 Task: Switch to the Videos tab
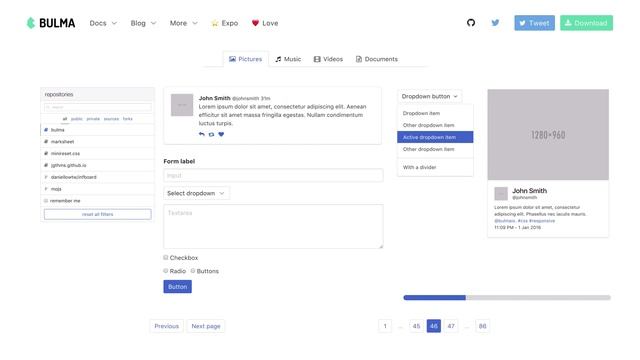click(x=329, y=59)
